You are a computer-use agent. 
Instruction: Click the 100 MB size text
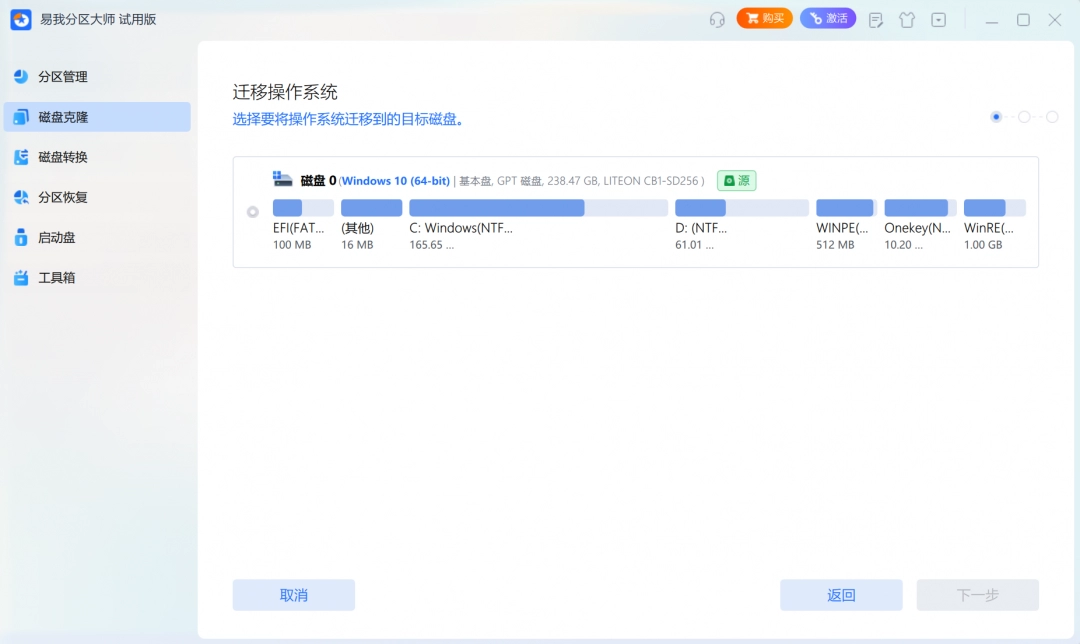[x=292, y=245]
